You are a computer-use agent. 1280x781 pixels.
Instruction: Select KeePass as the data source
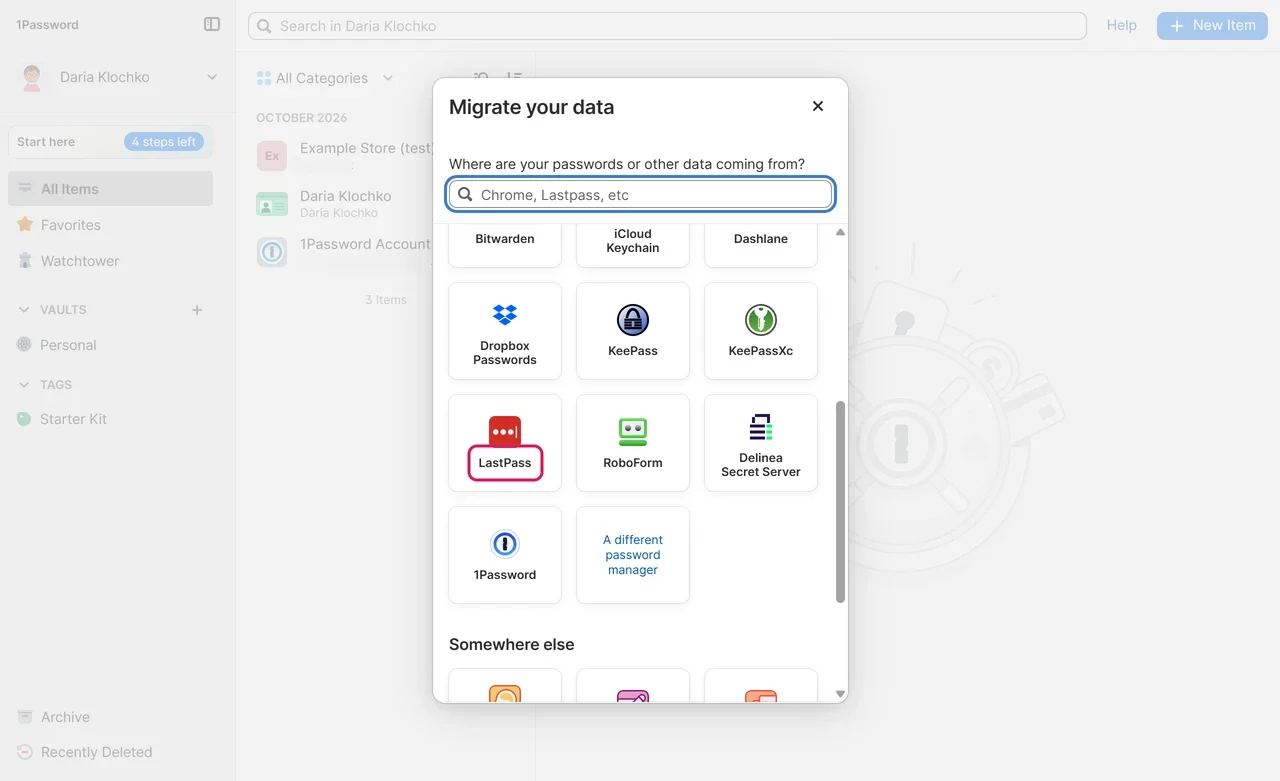633,331
